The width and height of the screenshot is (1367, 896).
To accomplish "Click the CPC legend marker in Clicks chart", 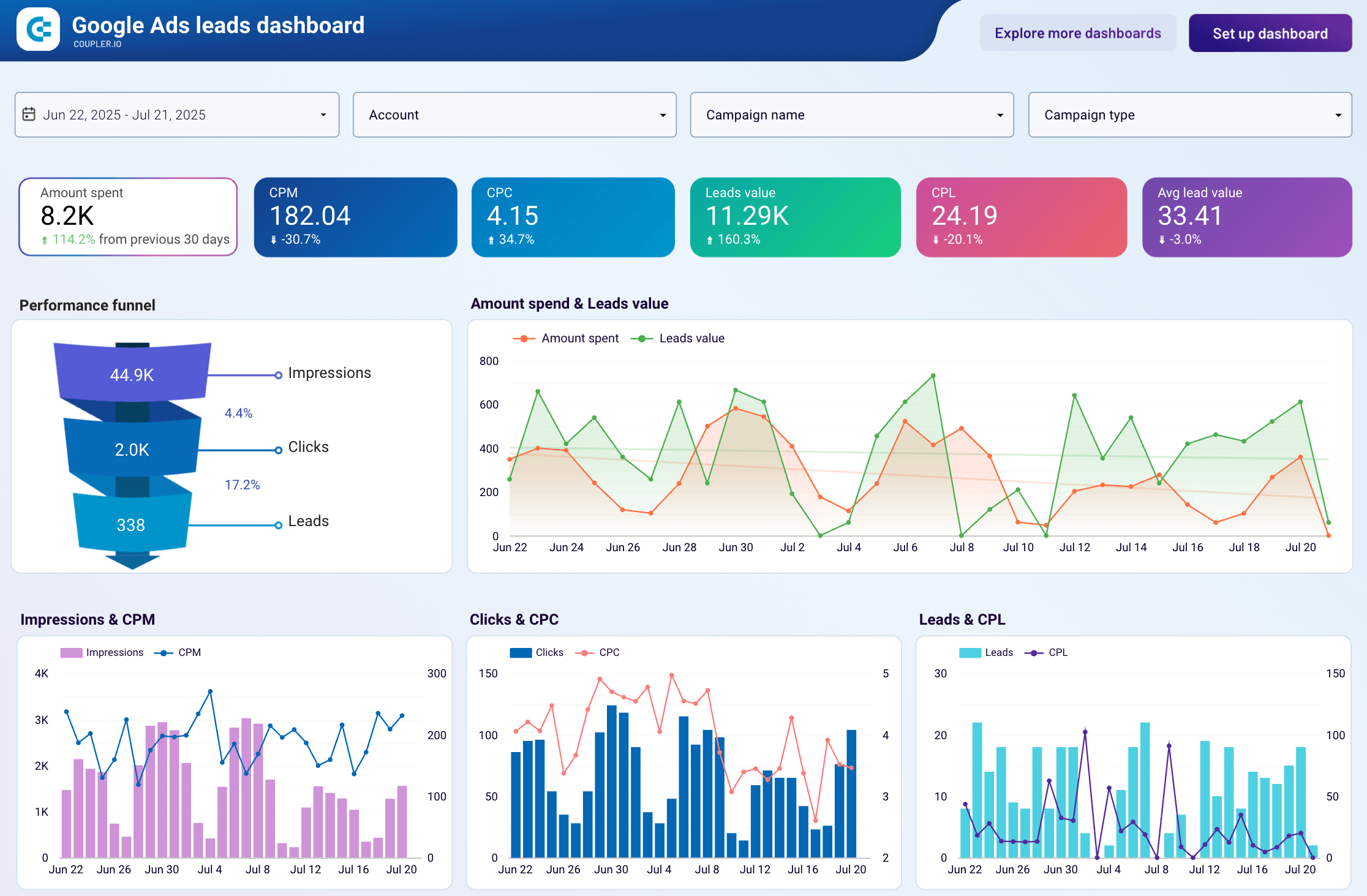I will click(x=586, y=652).
